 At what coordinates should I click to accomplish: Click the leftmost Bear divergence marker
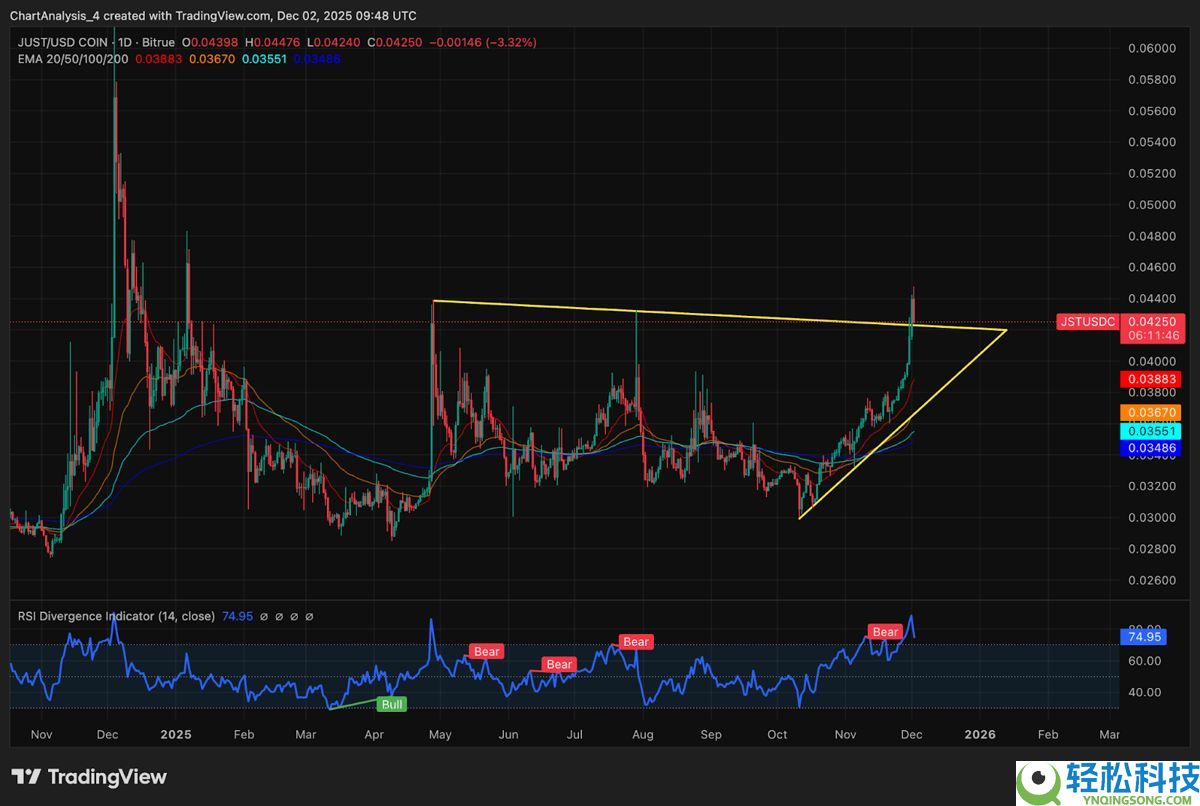point(486,651)
